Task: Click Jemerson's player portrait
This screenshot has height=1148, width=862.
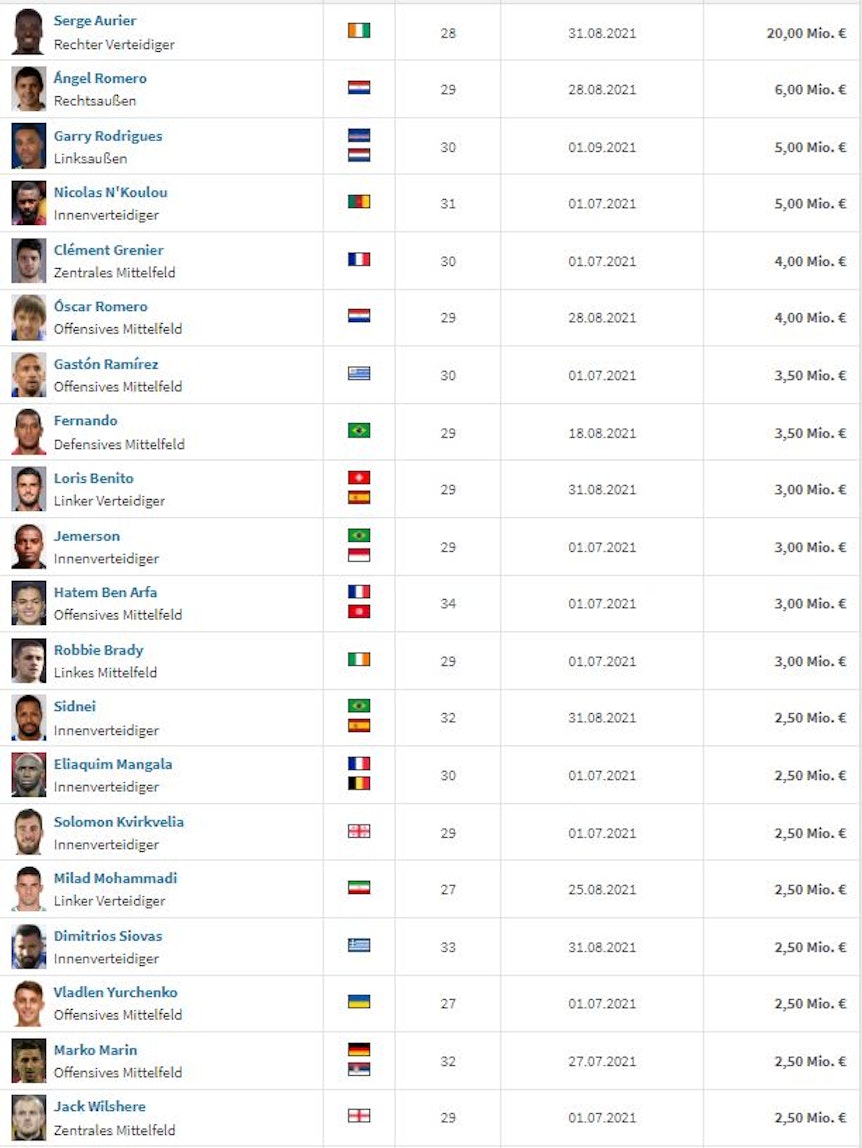Action: tap(29, 547)
